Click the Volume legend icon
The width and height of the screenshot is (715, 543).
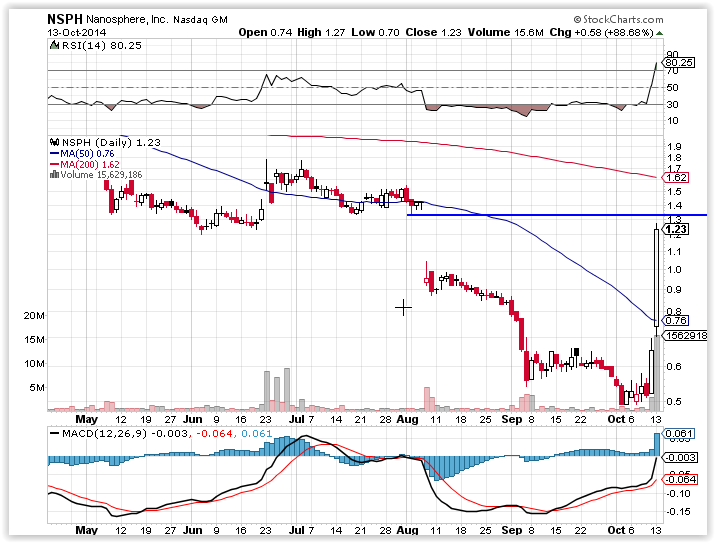pyautogui.click(x=52, y=174)
